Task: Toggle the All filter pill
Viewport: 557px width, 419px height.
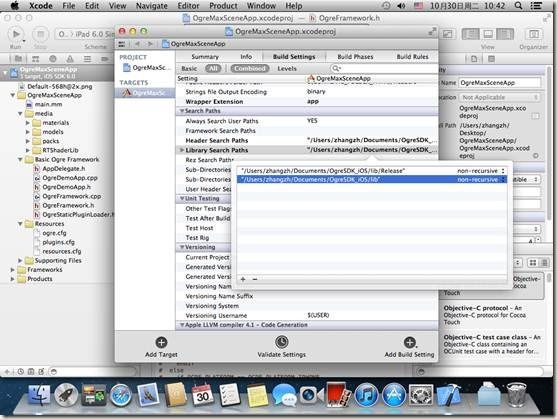Action: [x=213, y=68]
